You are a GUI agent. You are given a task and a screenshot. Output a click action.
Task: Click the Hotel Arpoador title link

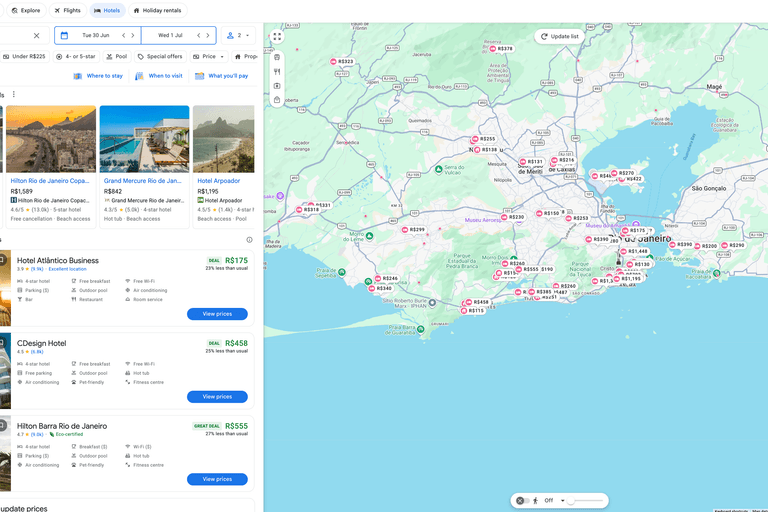[x=218, y=181]
